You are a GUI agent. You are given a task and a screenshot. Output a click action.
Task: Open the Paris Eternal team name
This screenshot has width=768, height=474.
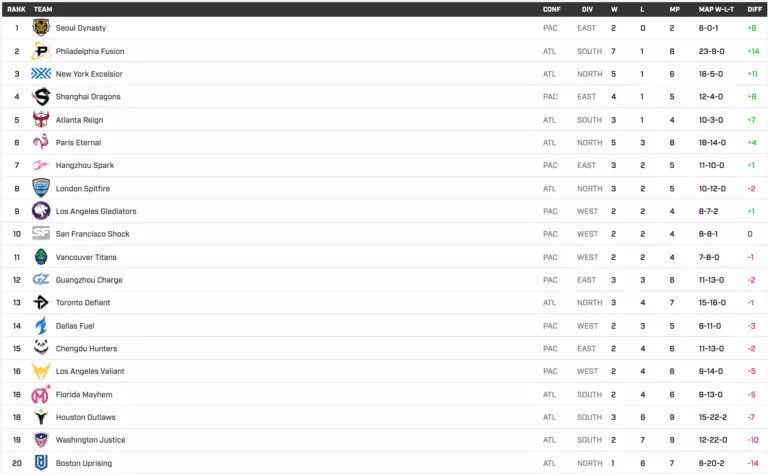[78, 142]
